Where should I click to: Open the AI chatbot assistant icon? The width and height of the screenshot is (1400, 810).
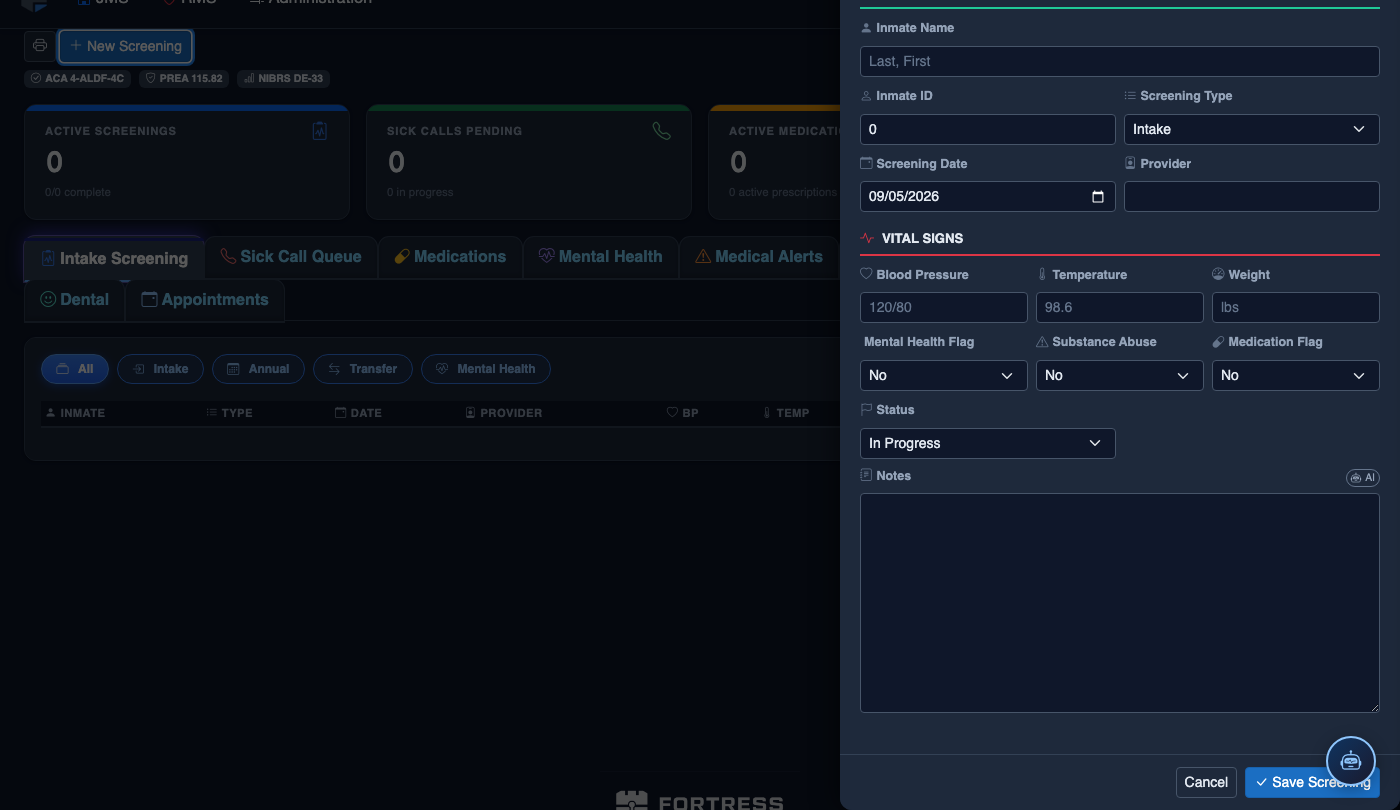[1351, 760]
